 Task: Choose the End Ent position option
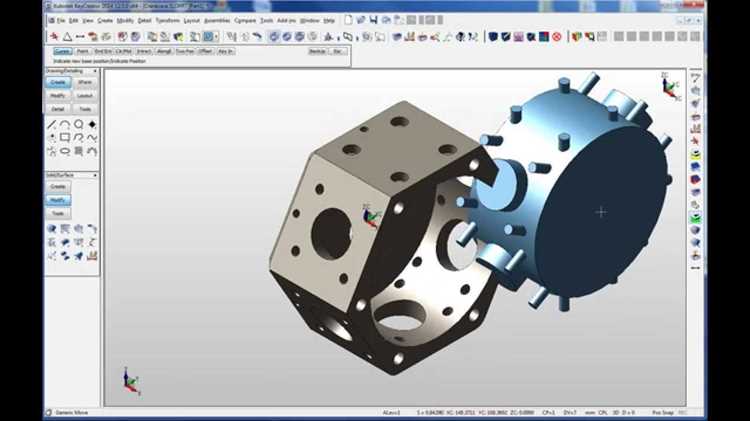[x=102, y=51]
